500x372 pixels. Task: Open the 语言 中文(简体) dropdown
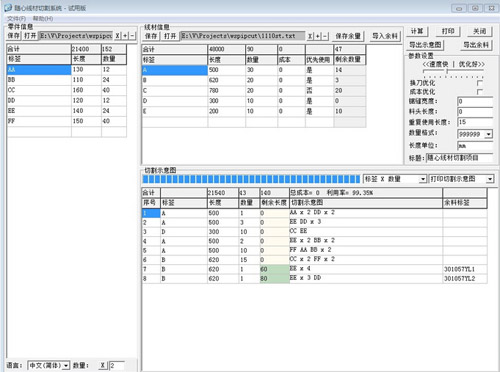point(66,366)
